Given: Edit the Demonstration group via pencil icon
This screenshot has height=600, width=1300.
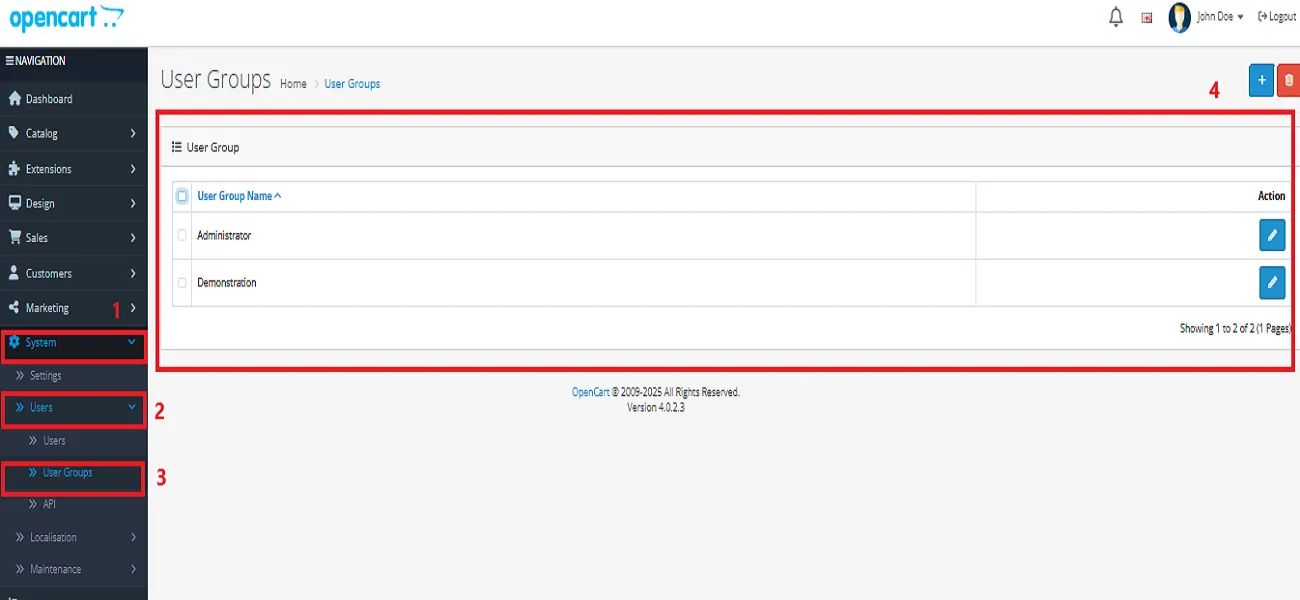Looking at the screenshot, I should coord(1271,283).
